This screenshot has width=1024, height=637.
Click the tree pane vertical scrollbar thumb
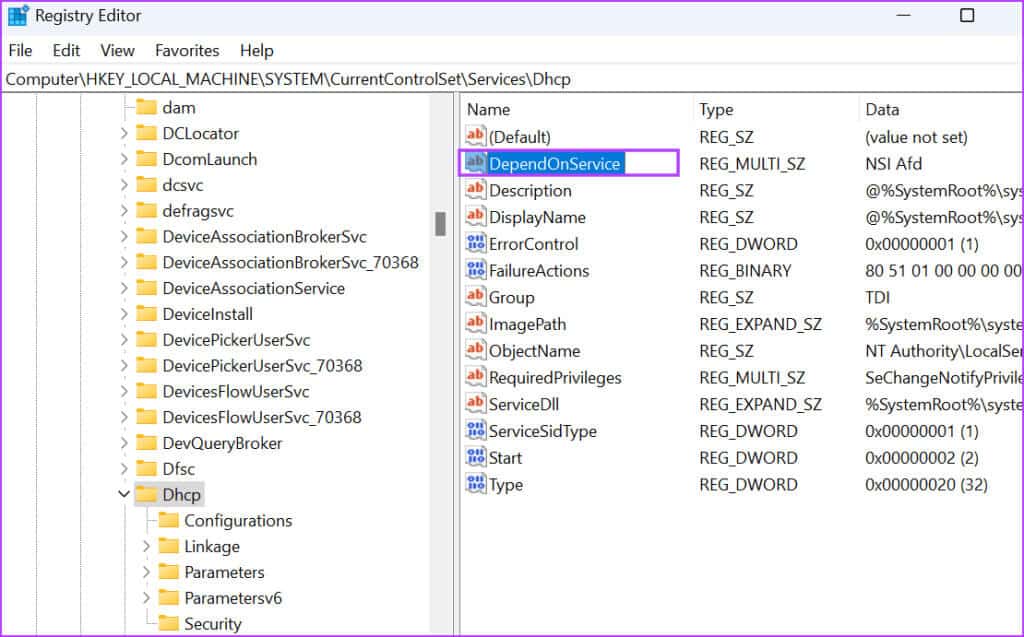tap(441, 223)
